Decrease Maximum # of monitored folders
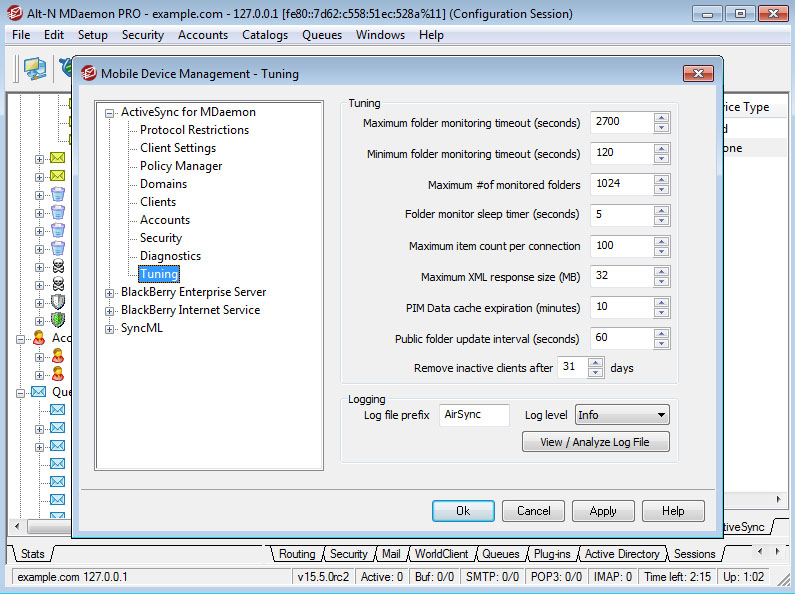Screen dimensions: 795x594 coord(661,190)
